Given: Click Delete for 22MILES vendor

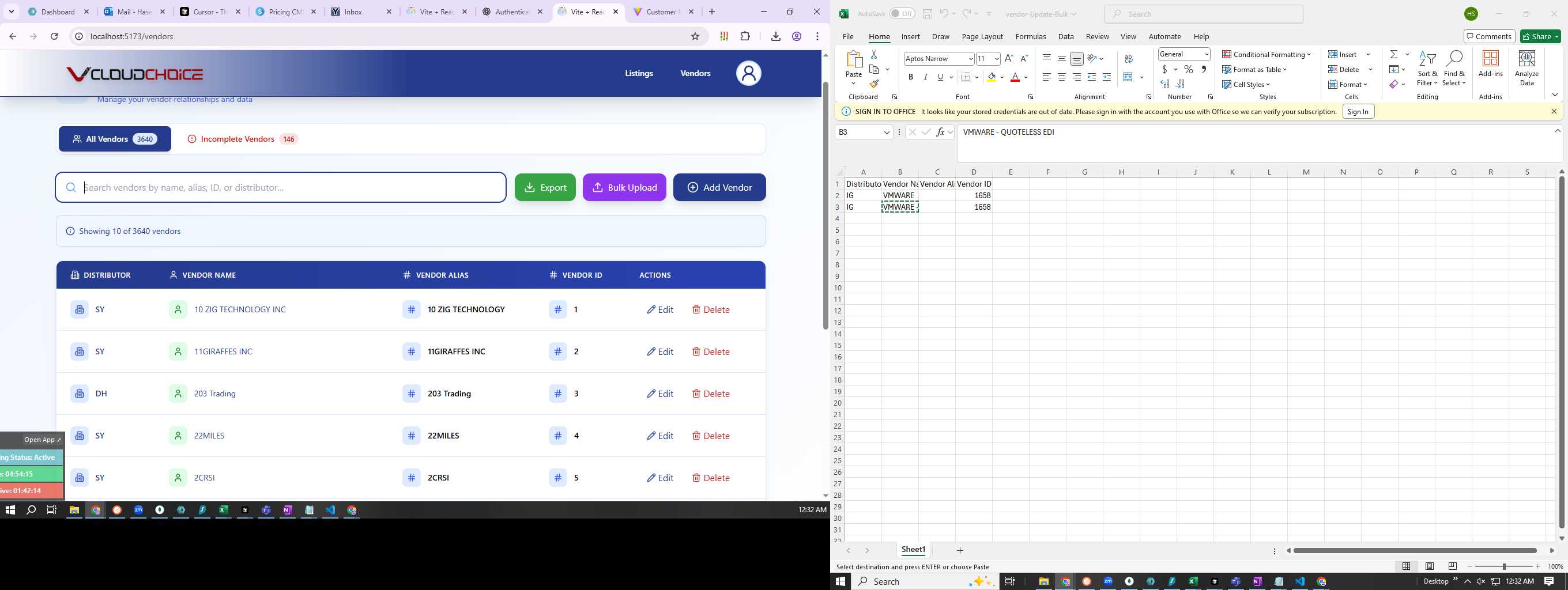Looking at the screenshot, I should [x=710, y=436].
